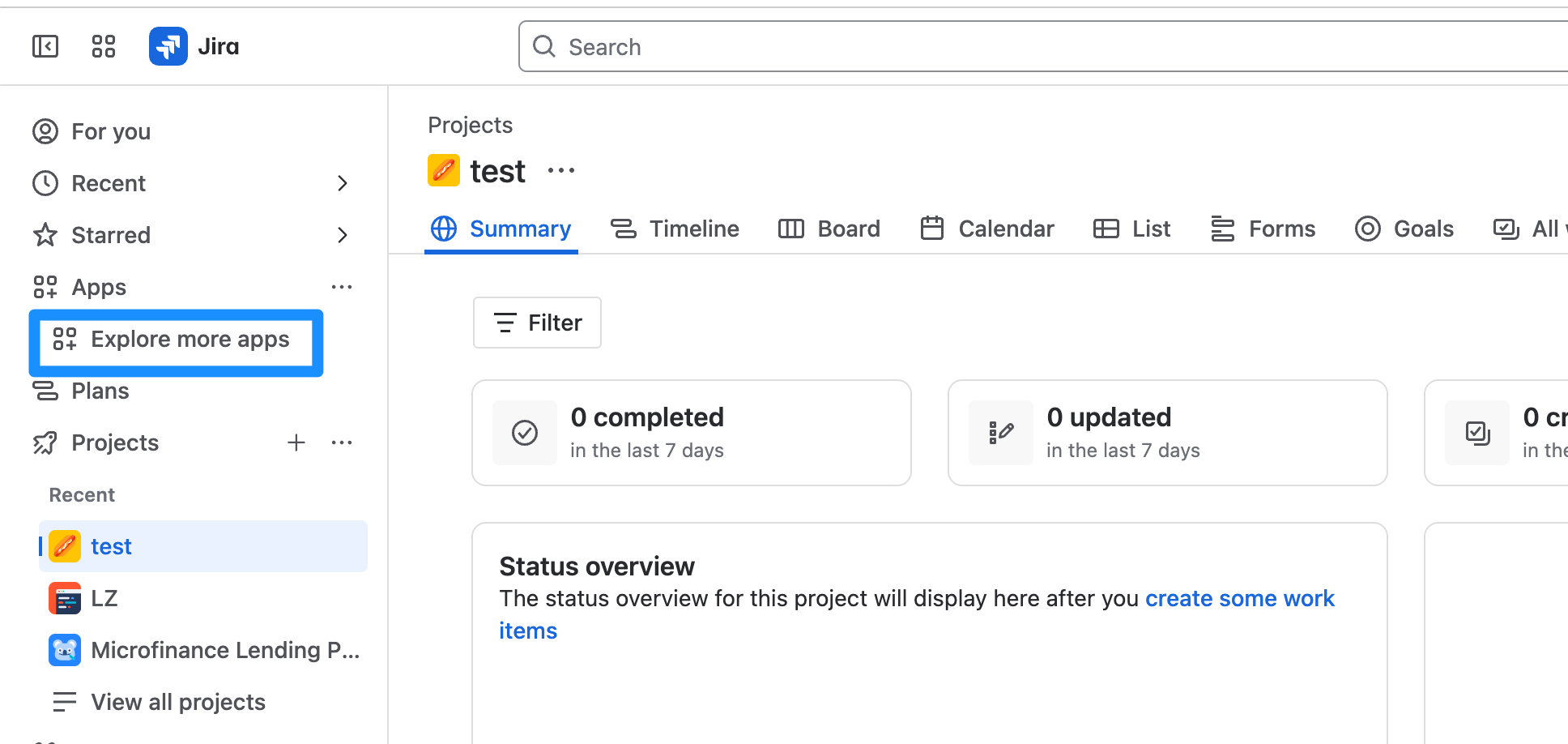
Task: Open the Microfinance Lending project
Action: tap(224, 650)
